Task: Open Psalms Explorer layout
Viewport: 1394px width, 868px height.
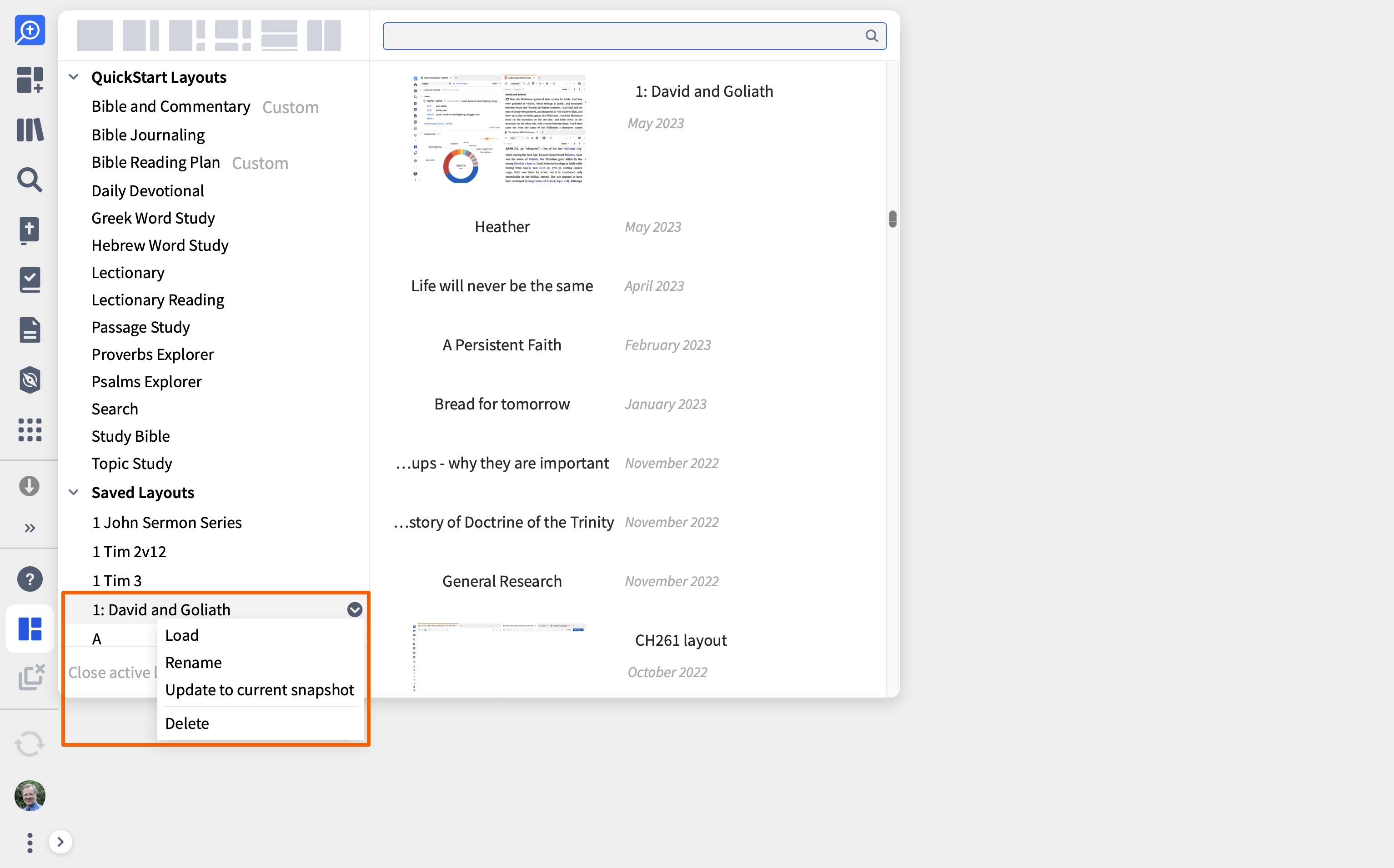Action: coord(146,382)
